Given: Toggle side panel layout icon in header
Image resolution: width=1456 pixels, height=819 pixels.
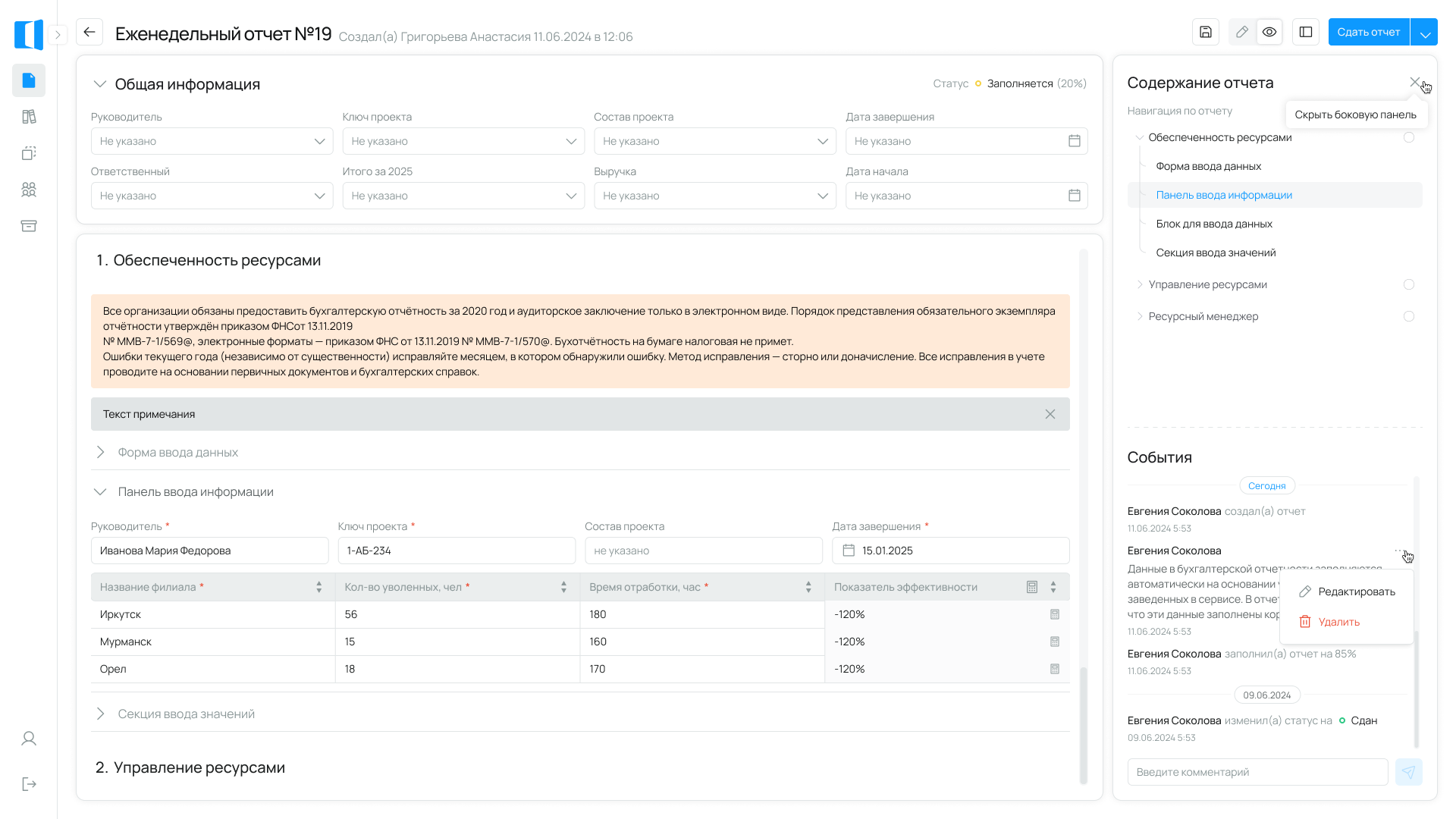Looking at the screenshot, I should (x=1306, y=32).
